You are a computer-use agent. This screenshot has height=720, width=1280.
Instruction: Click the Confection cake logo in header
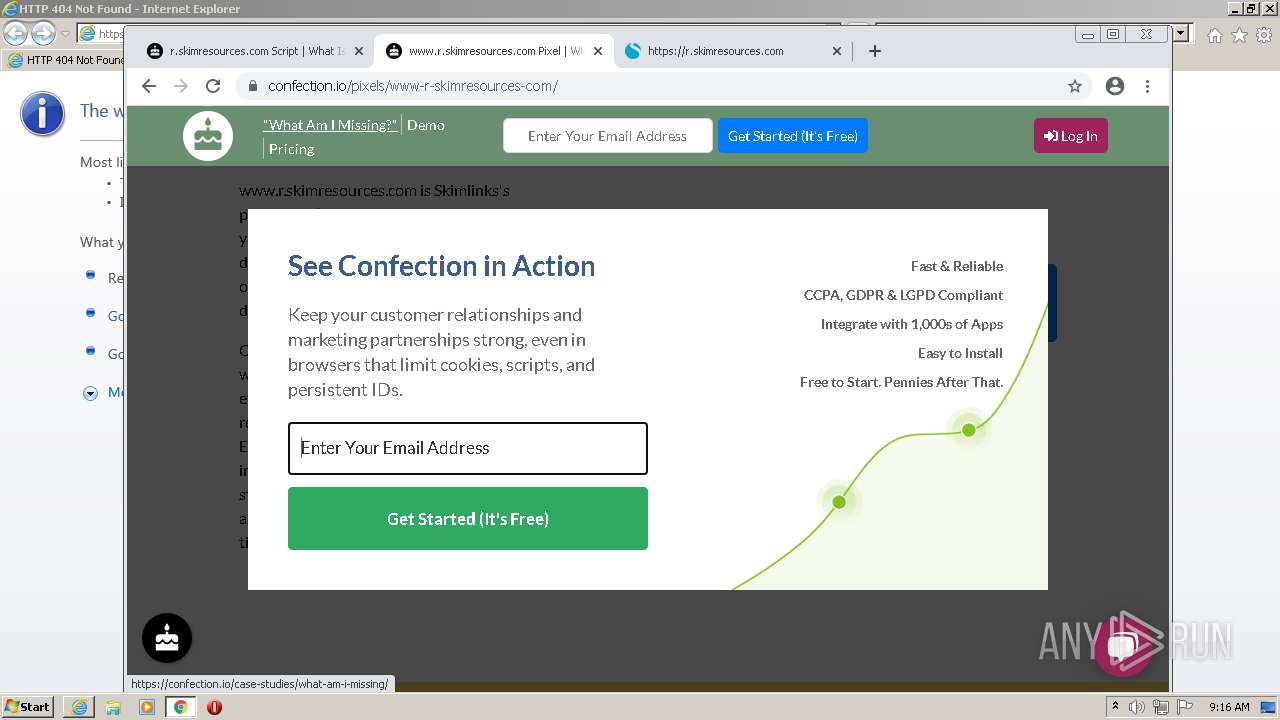point(208,136)
